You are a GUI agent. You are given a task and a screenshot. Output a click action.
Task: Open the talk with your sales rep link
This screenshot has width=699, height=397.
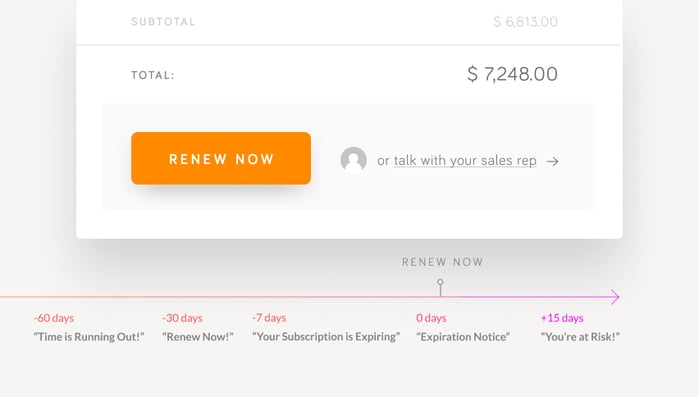[465, 160]
